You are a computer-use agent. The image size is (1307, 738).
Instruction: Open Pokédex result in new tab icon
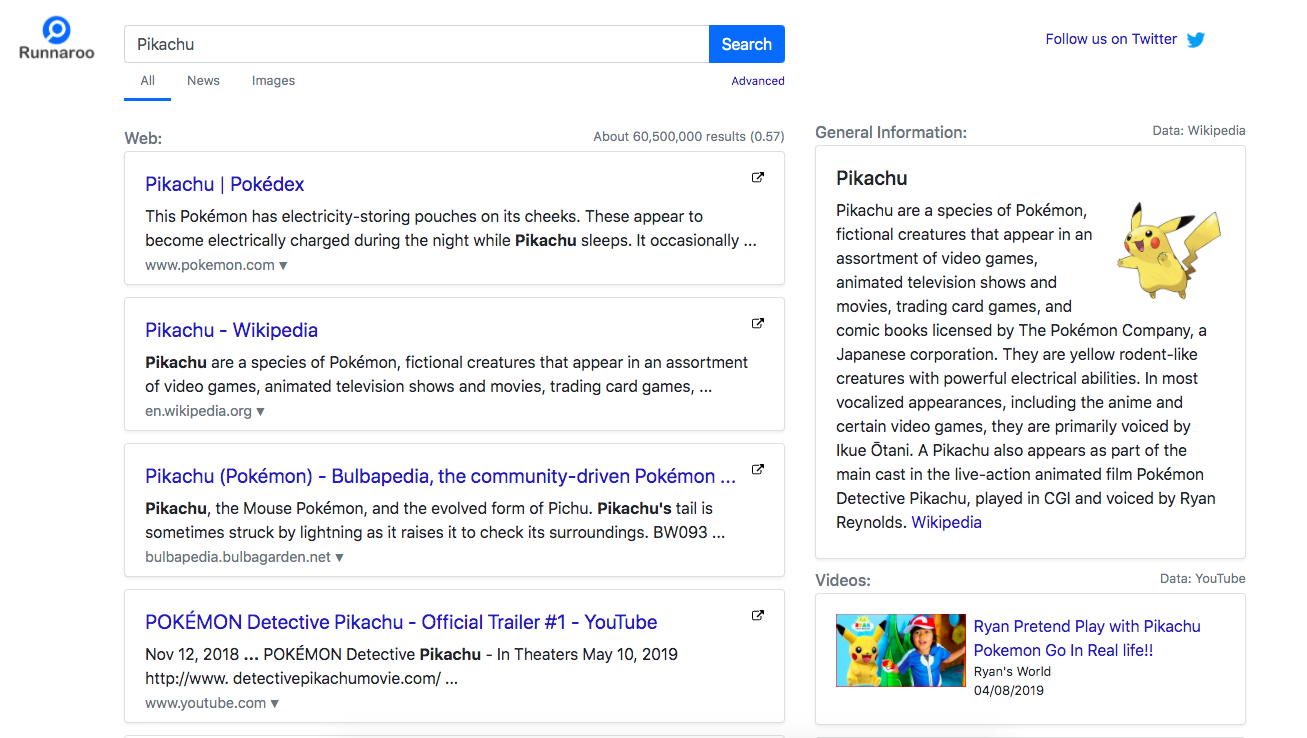(758, 178)
